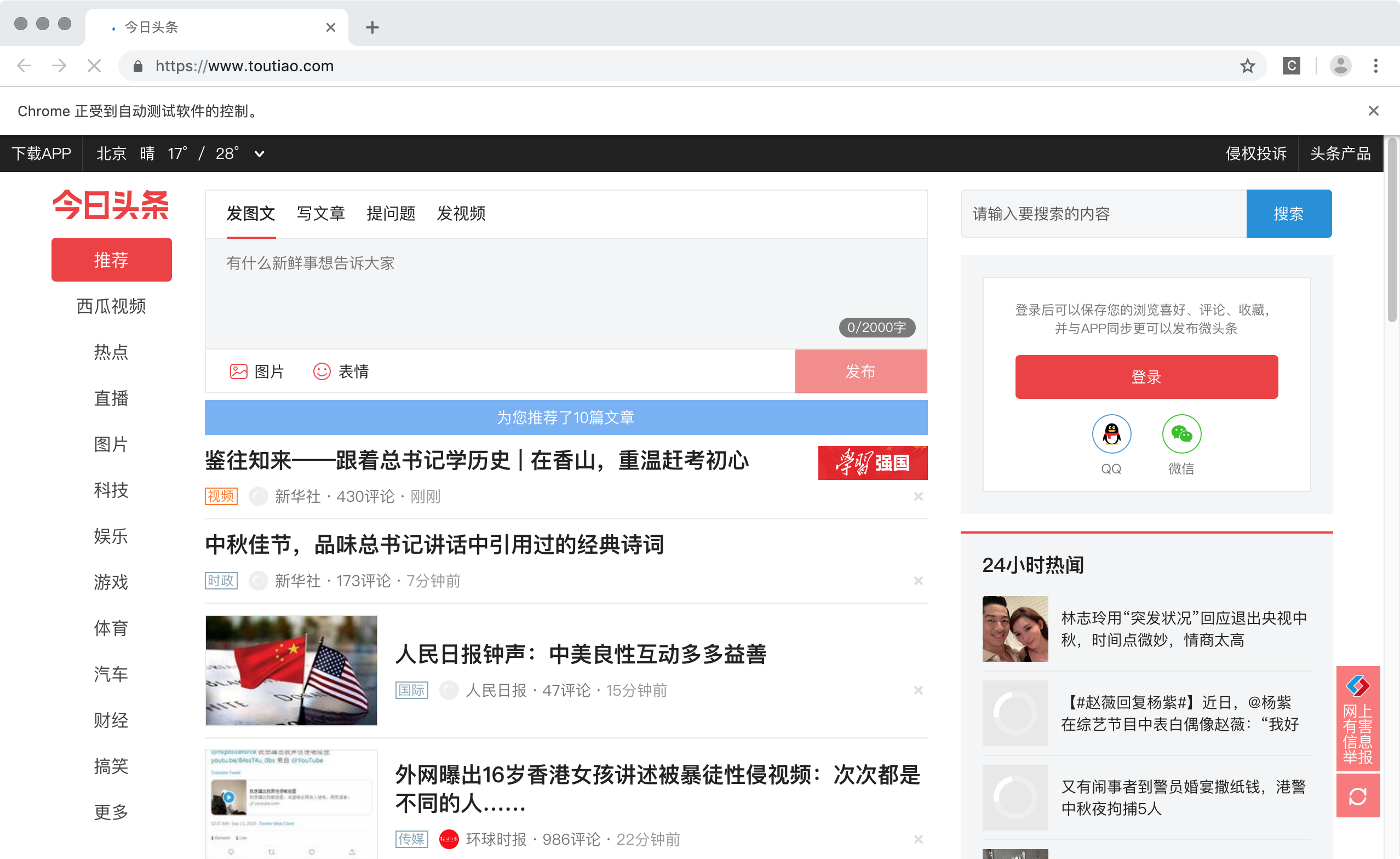Stop page loading with the X button
1400x859 pixels.
point(94,66)
